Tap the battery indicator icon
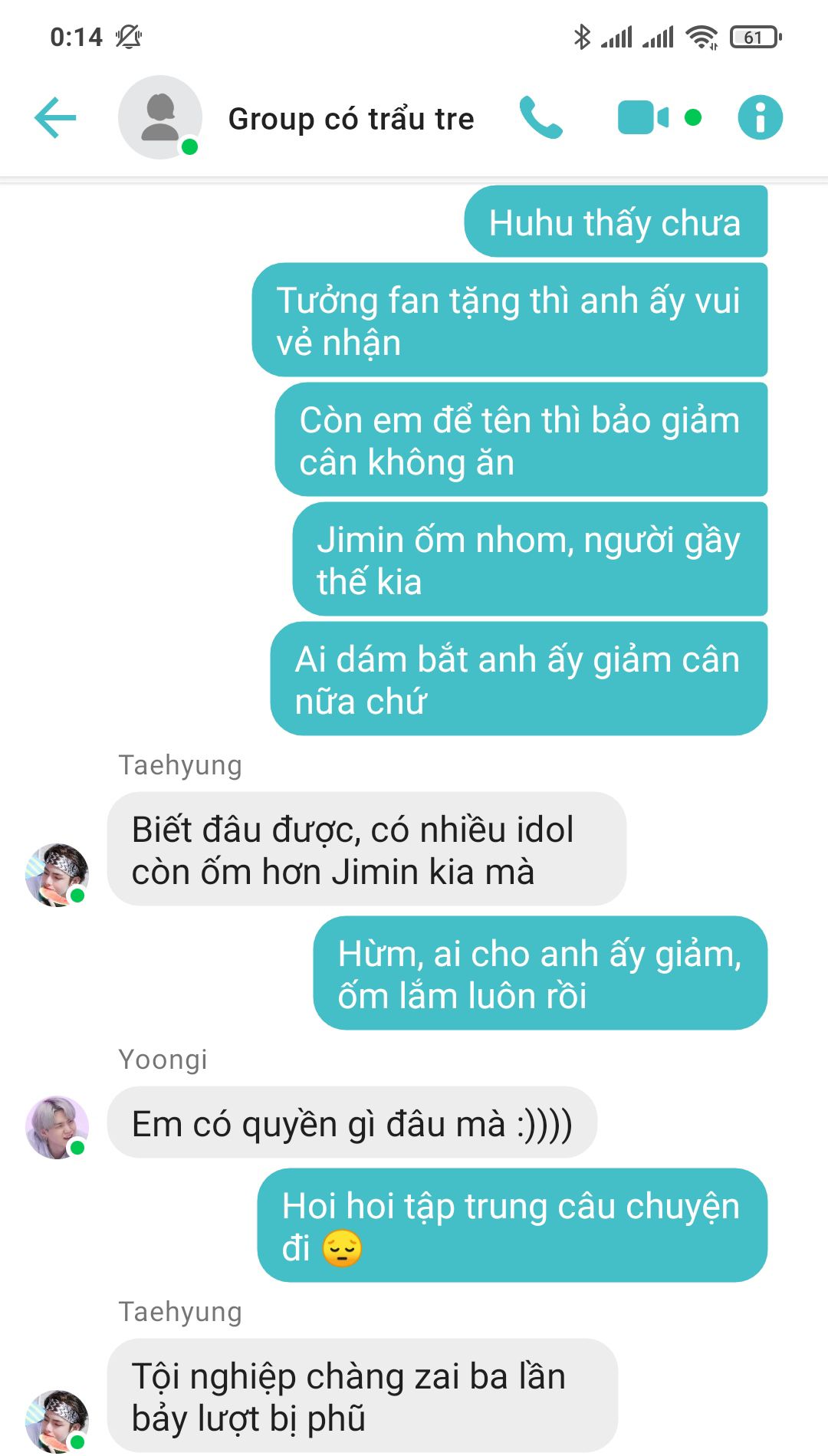Image resolution: width=828 pixels, height=1456 pixels. 756,37
